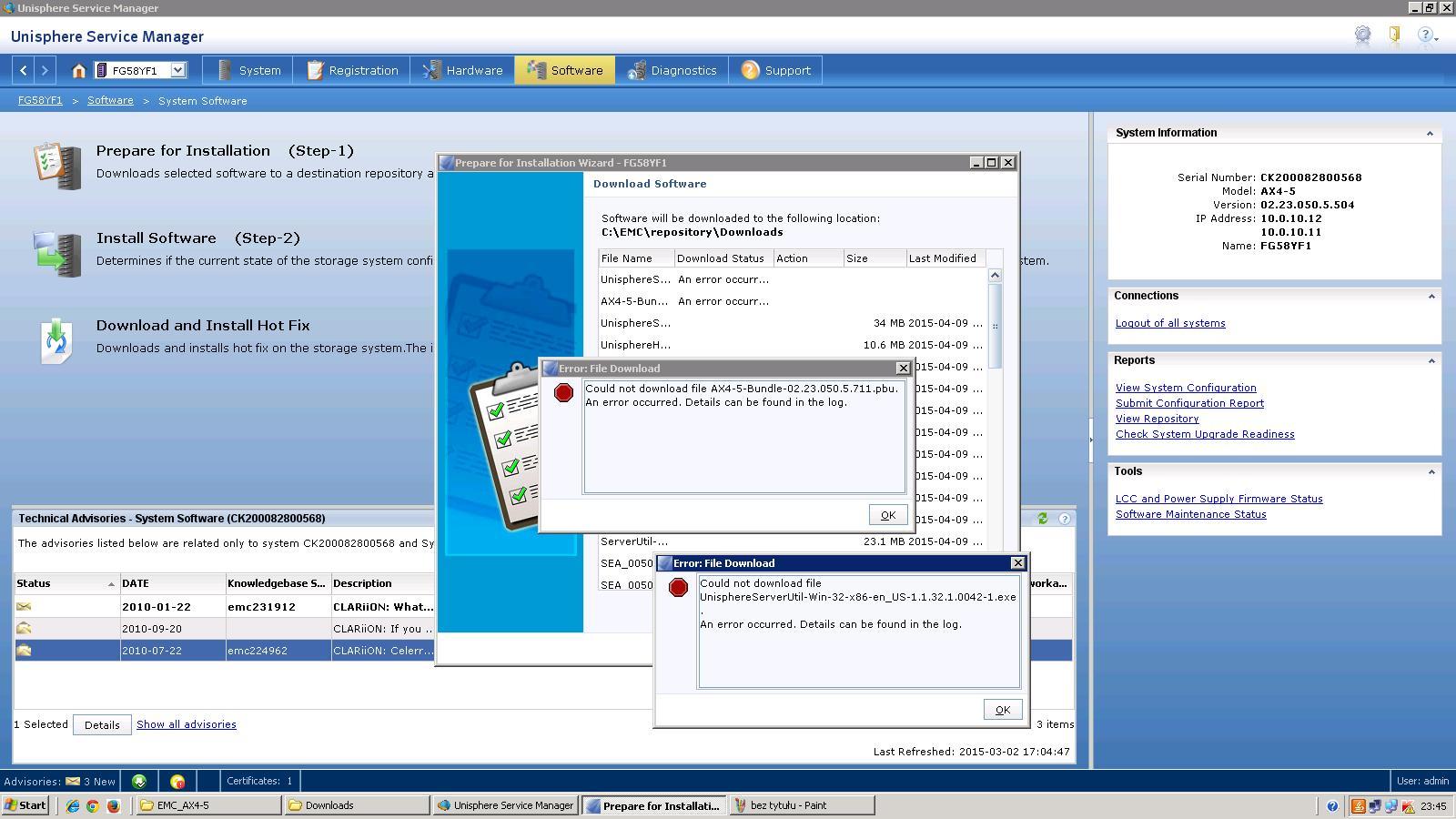Switch to EMC_AX4-5 taskbar window
1456x819 pixels.
pos(209,805)
